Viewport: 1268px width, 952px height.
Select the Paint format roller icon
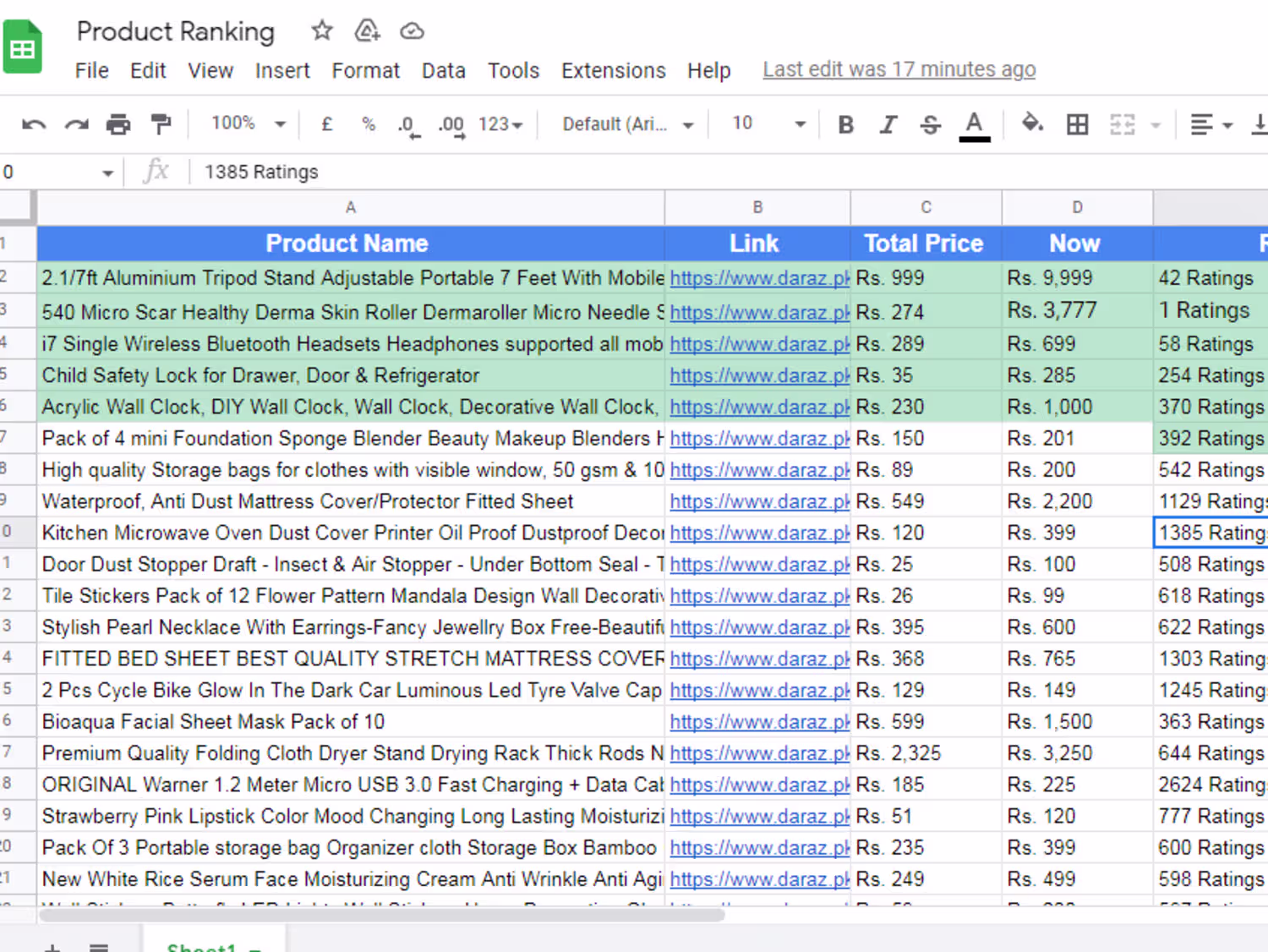pyautogui.click(x=161, y=124)
